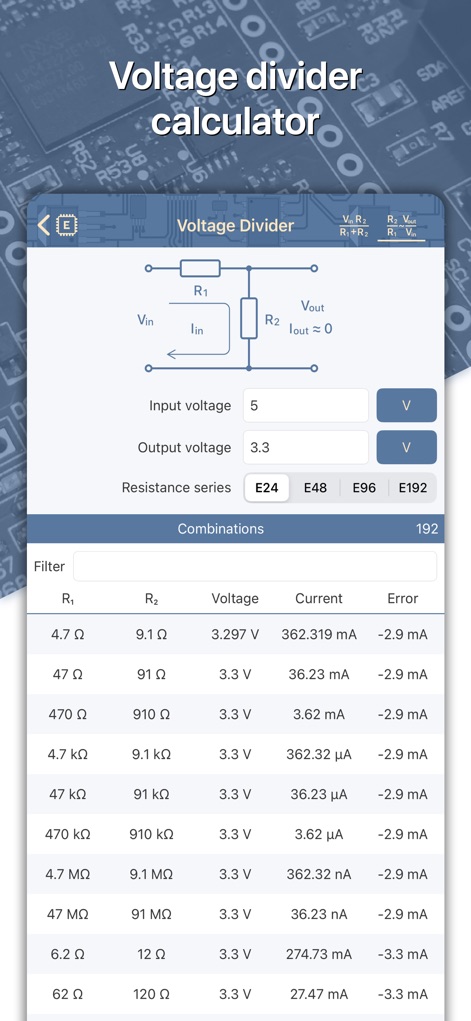
Task: Click the 3.62 µA current cell
Action: coord(319,834)
